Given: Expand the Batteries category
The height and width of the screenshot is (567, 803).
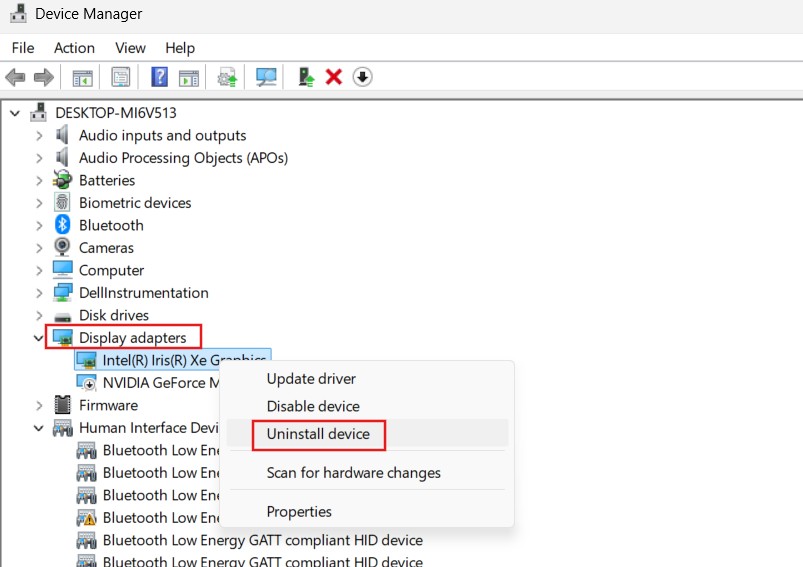Looking at the screenshot, I should [x=39, y=180].
